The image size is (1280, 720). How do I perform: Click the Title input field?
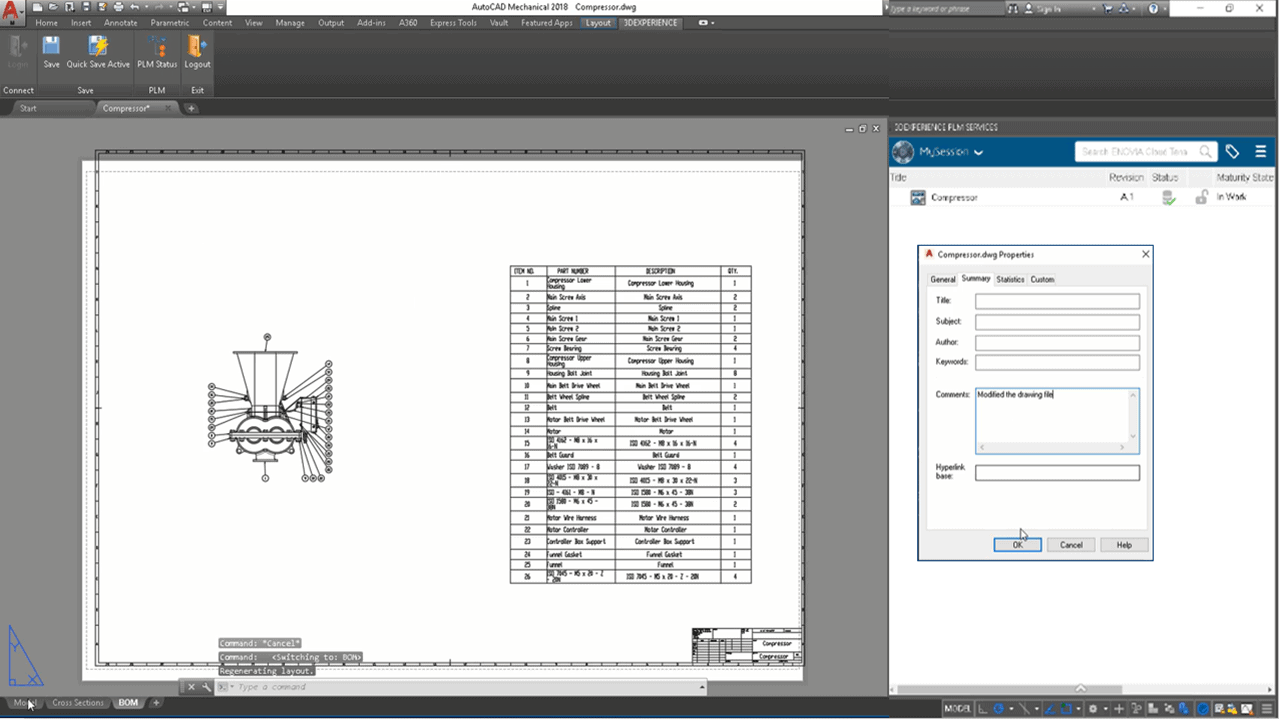[x=1057, y=301]
